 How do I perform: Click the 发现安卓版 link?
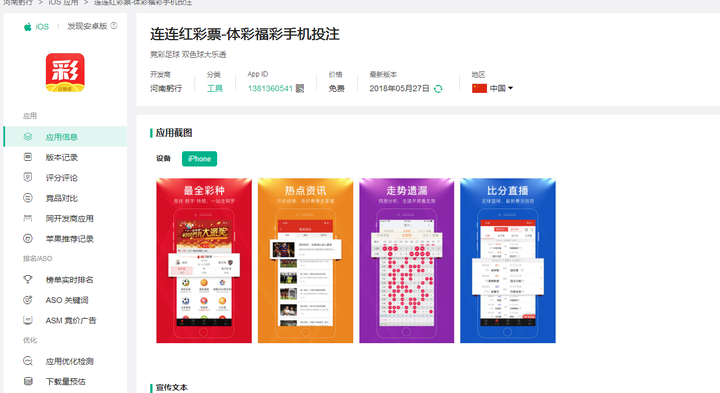point(87,26)
